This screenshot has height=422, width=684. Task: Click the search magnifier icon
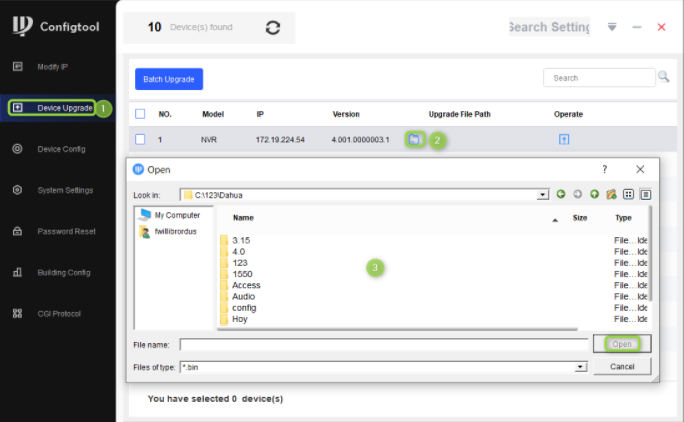click(663, 77)
